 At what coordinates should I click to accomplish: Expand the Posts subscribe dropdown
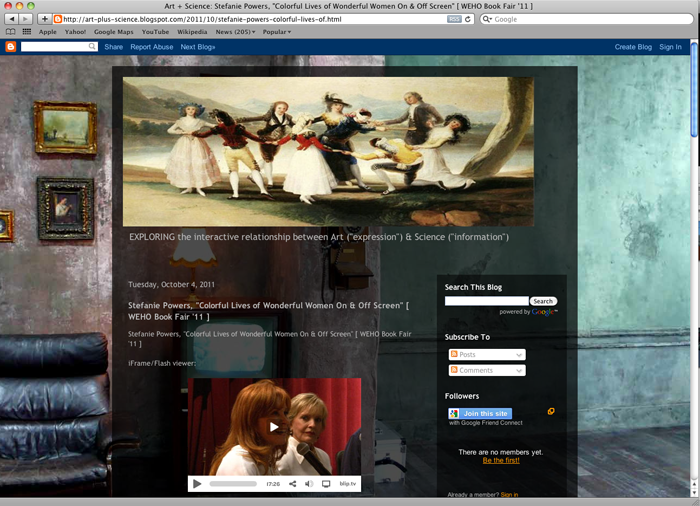(519, 355)
